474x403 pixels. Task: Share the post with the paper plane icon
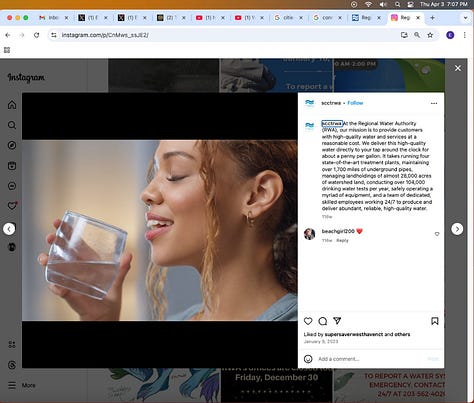[337, 321]
